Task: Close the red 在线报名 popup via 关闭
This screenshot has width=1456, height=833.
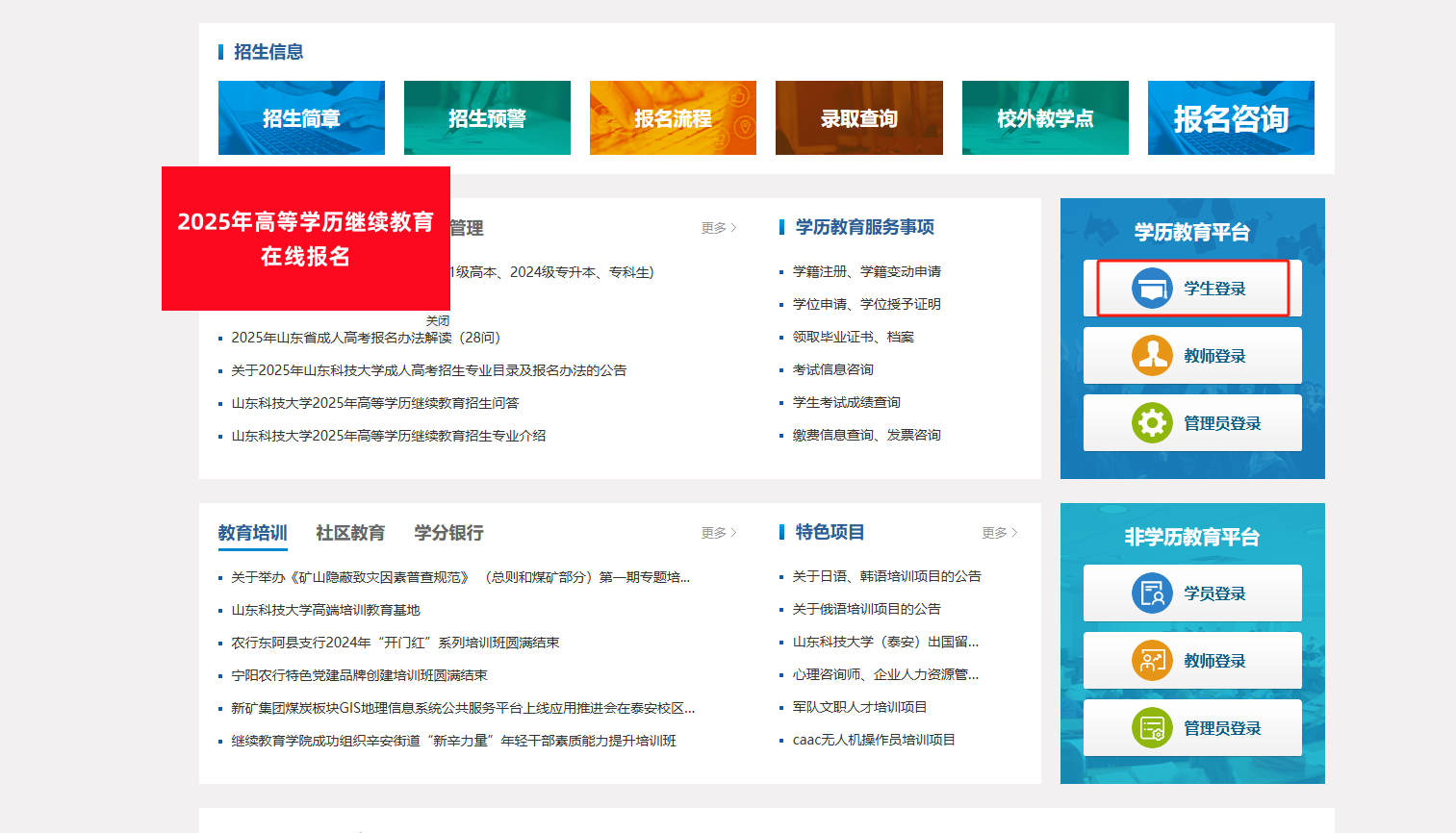Action: 438,320
